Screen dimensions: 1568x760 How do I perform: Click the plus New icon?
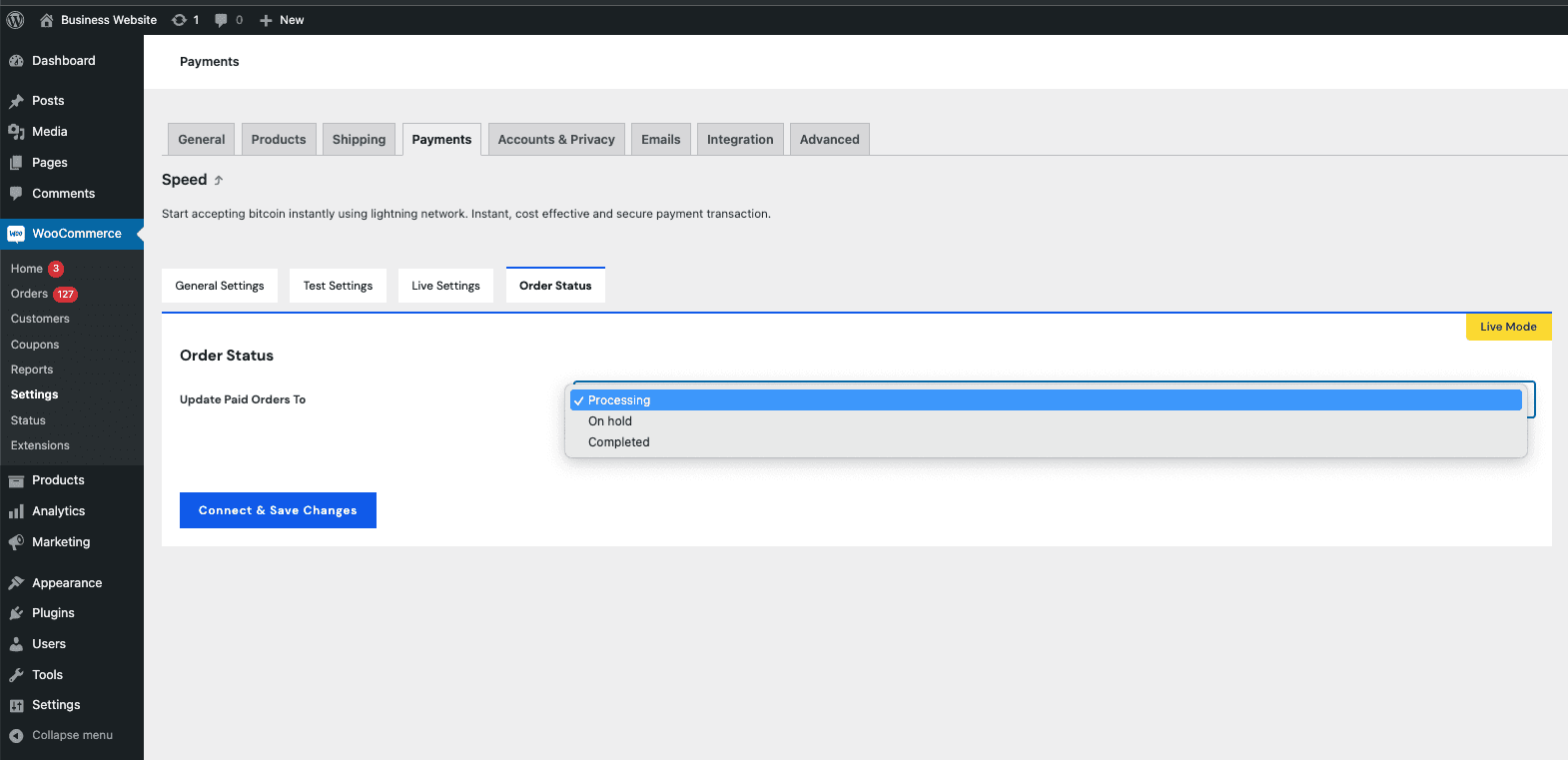point(266,20)
